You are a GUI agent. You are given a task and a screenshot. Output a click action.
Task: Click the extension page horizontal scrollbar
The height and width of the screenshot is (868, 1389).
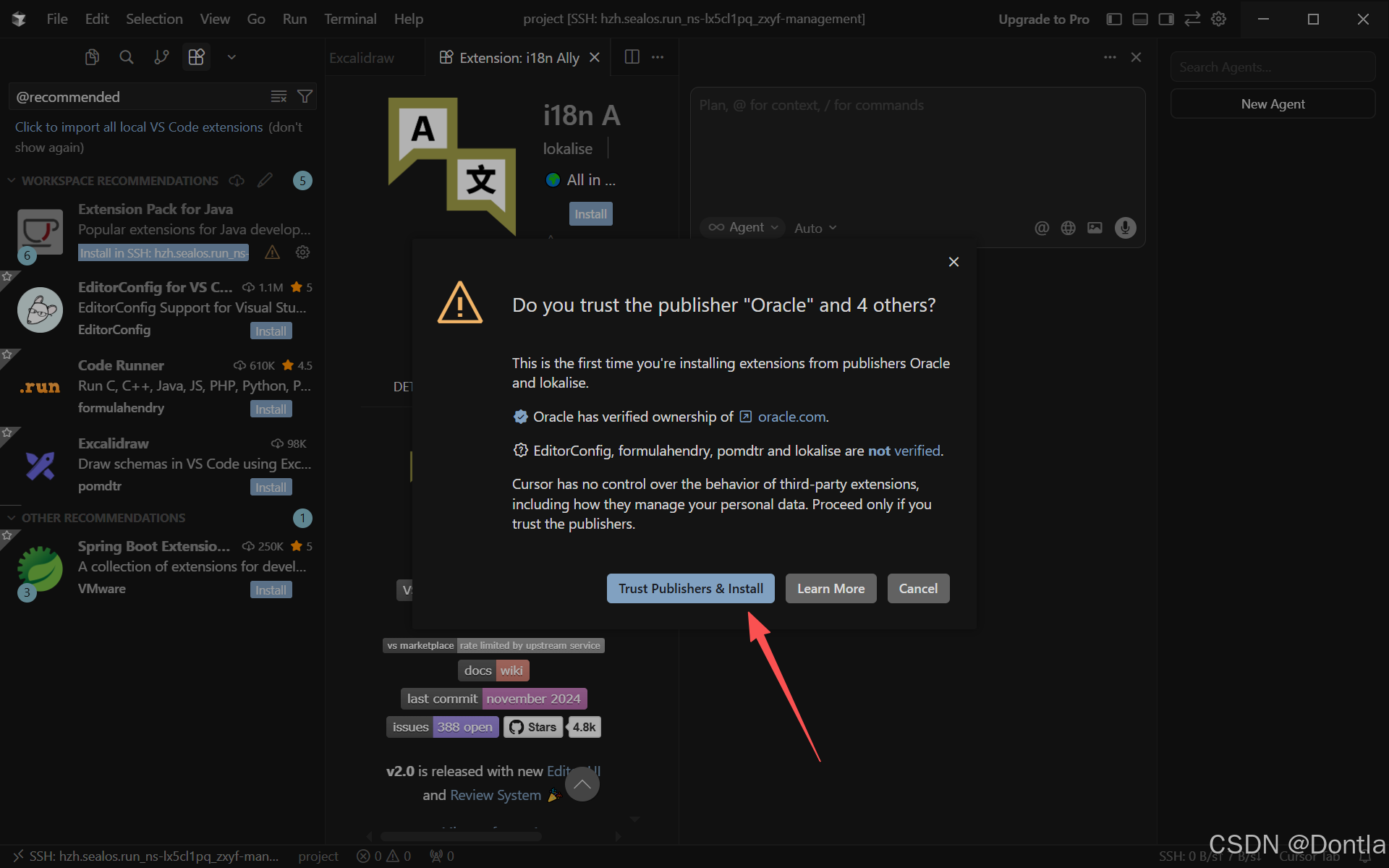pos(461,836)
